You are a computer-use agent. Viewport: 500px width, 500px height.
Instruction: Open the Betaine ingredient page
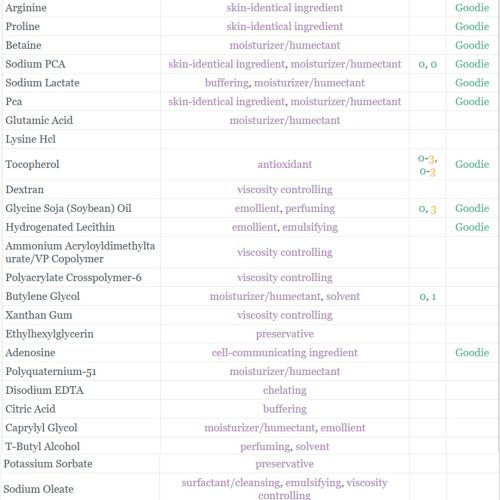23,45
